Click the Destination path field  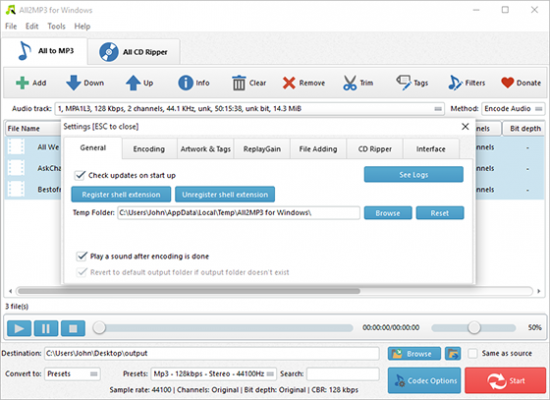(212, 354)
